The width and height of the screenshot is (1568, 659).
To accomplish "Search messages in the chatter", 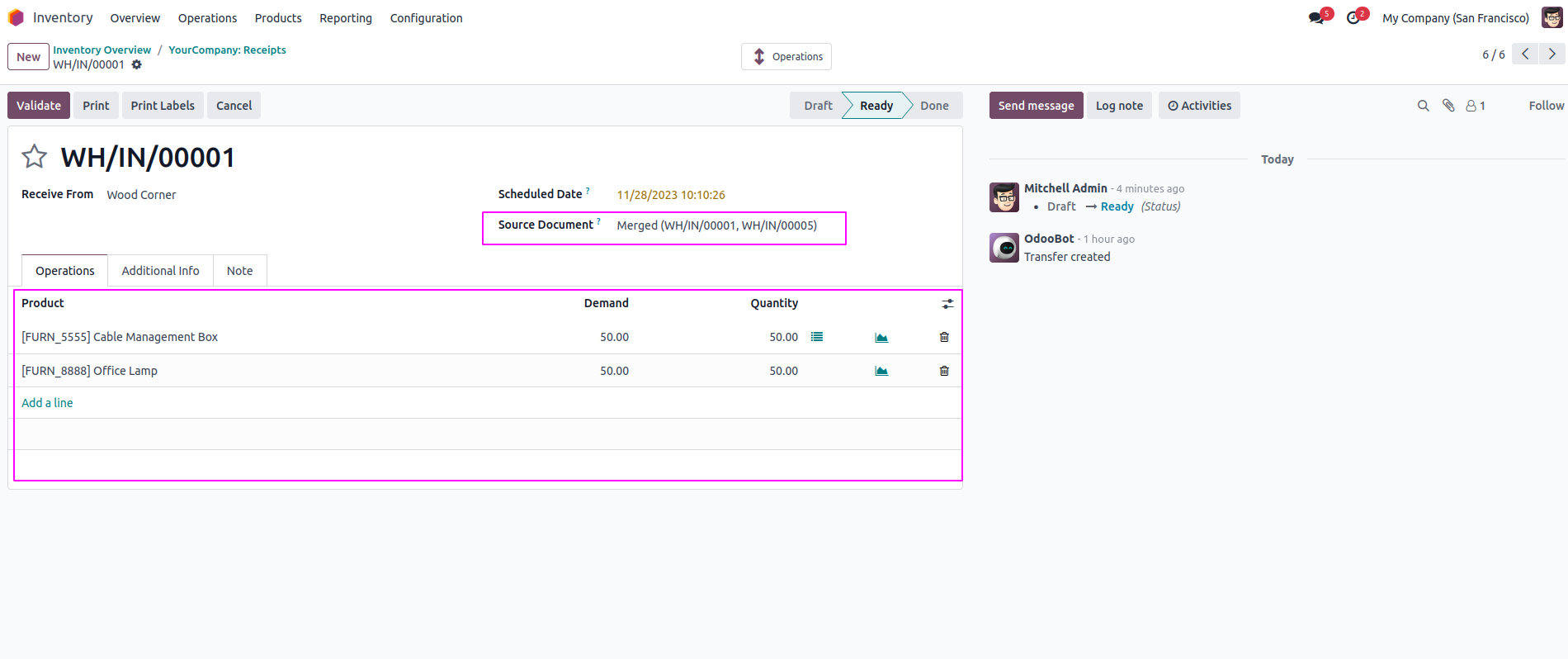I will click(1423, 106).
